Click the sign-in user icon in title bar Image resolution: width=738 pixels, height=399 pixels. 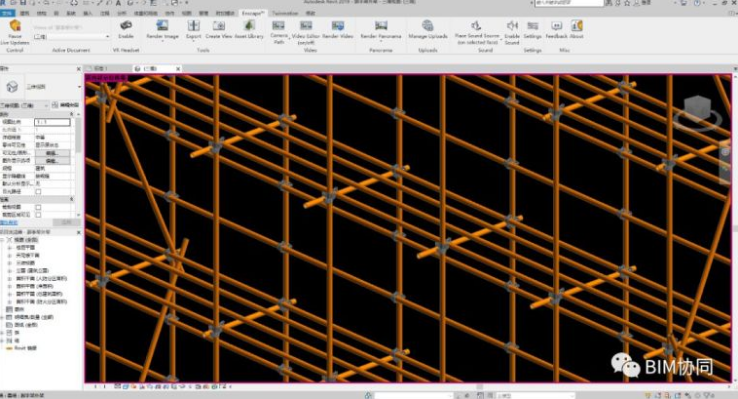pos(635,3)
